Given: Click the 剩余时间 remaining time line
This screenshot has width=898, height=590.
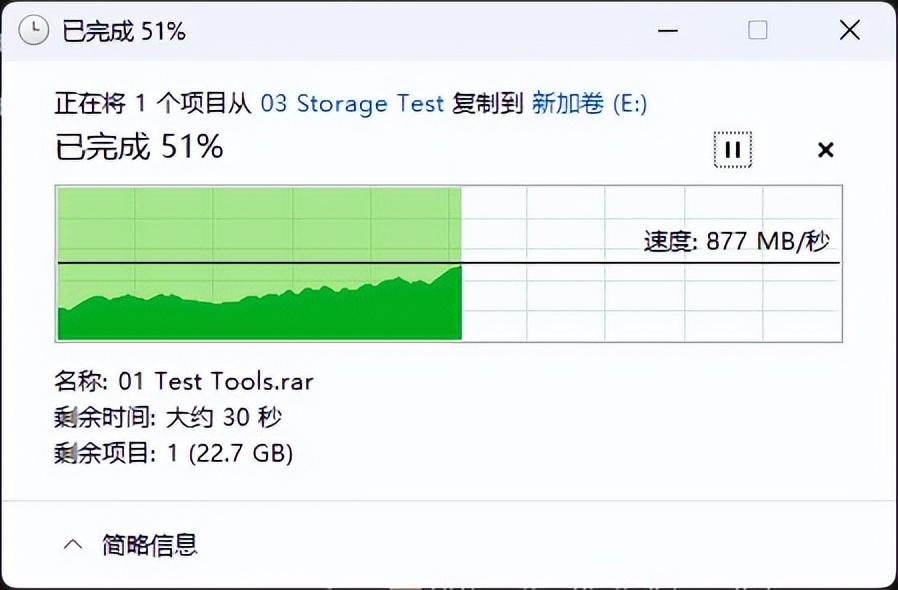Looking at the screenshot, I should [168, 417].
